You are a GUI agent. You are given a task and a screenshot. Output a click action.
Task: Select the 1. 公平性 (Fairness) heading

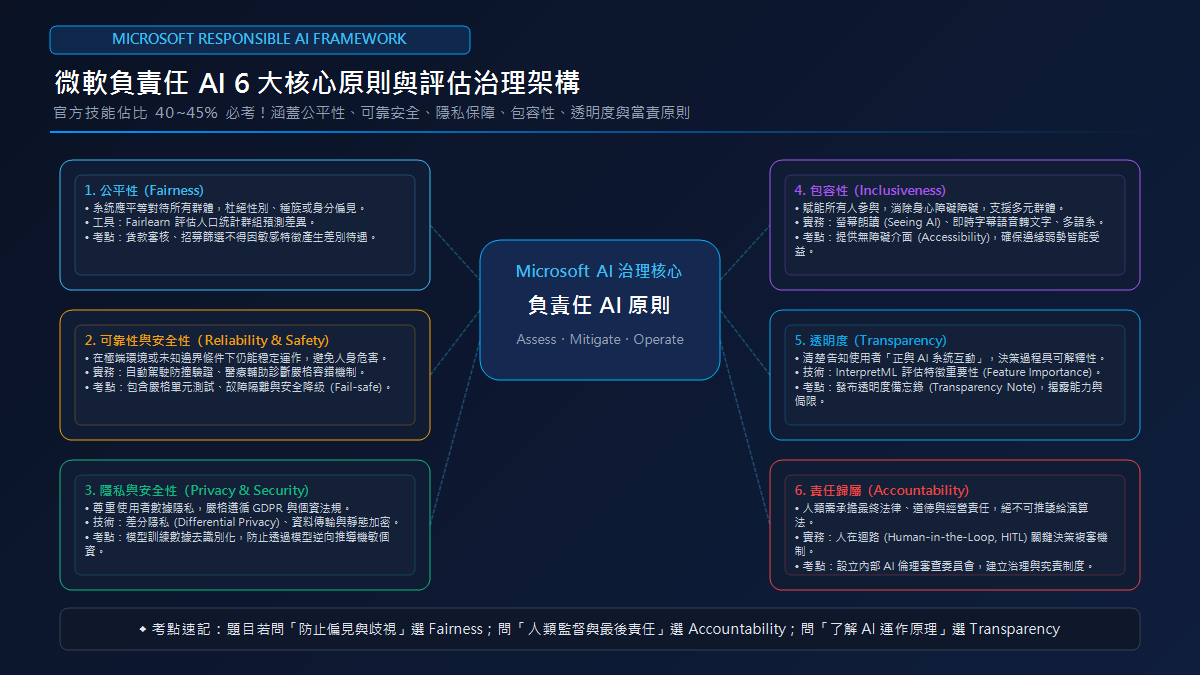point(144,190)
